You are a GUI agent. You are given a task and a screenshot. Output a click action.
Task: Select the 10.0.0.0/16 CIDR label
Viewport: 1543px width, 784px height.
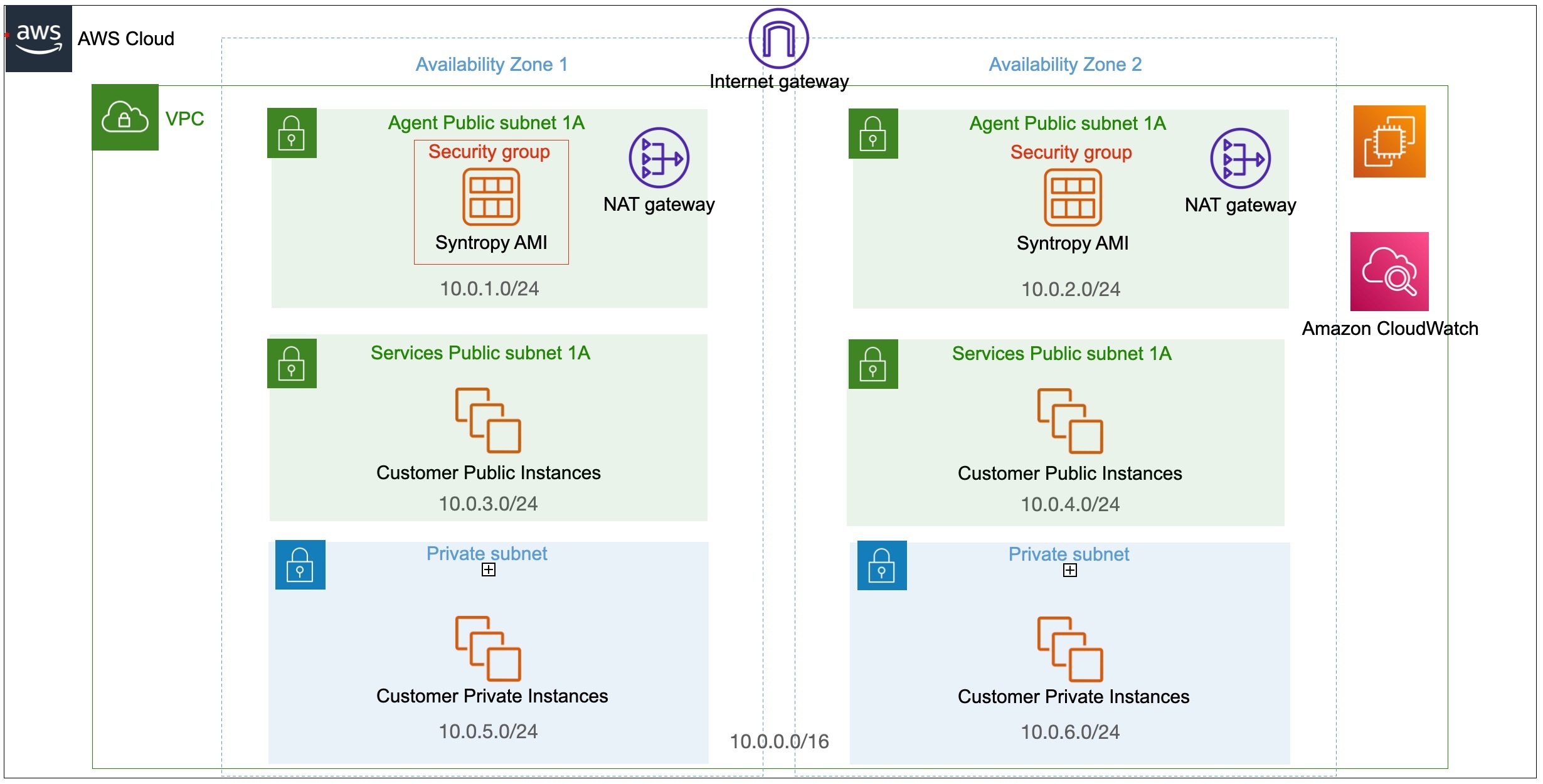pos(779,741)
